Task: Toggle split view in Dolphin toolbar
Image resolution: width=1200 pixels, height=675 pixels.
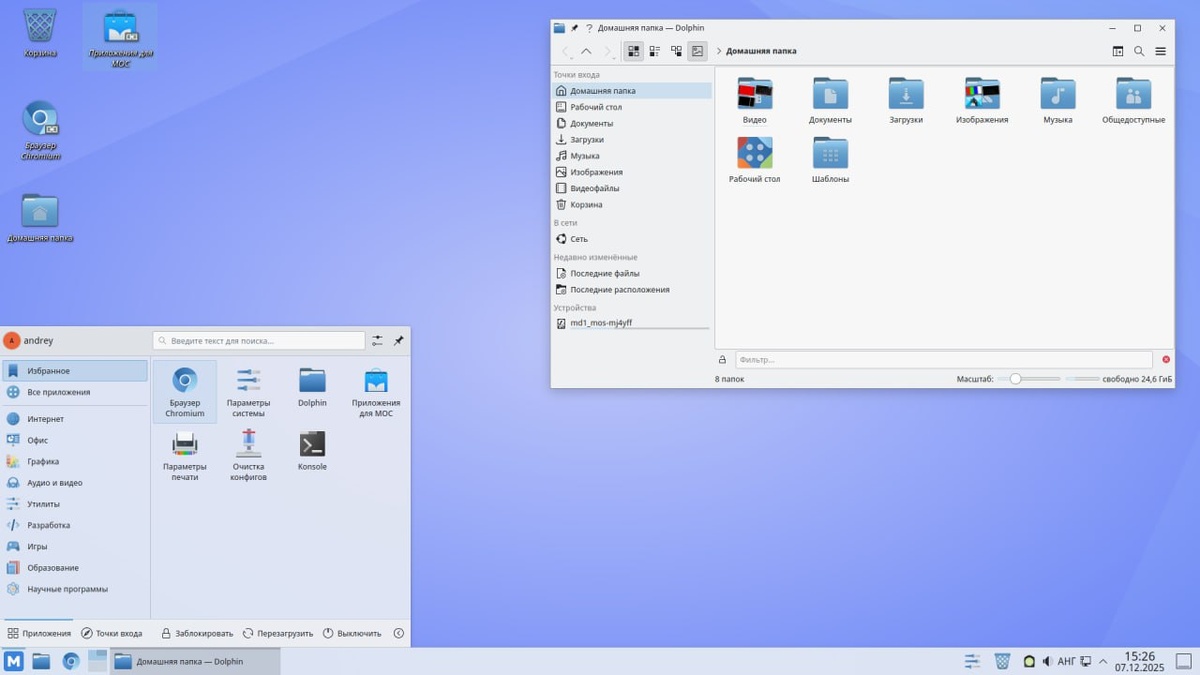Action: 1118,51
